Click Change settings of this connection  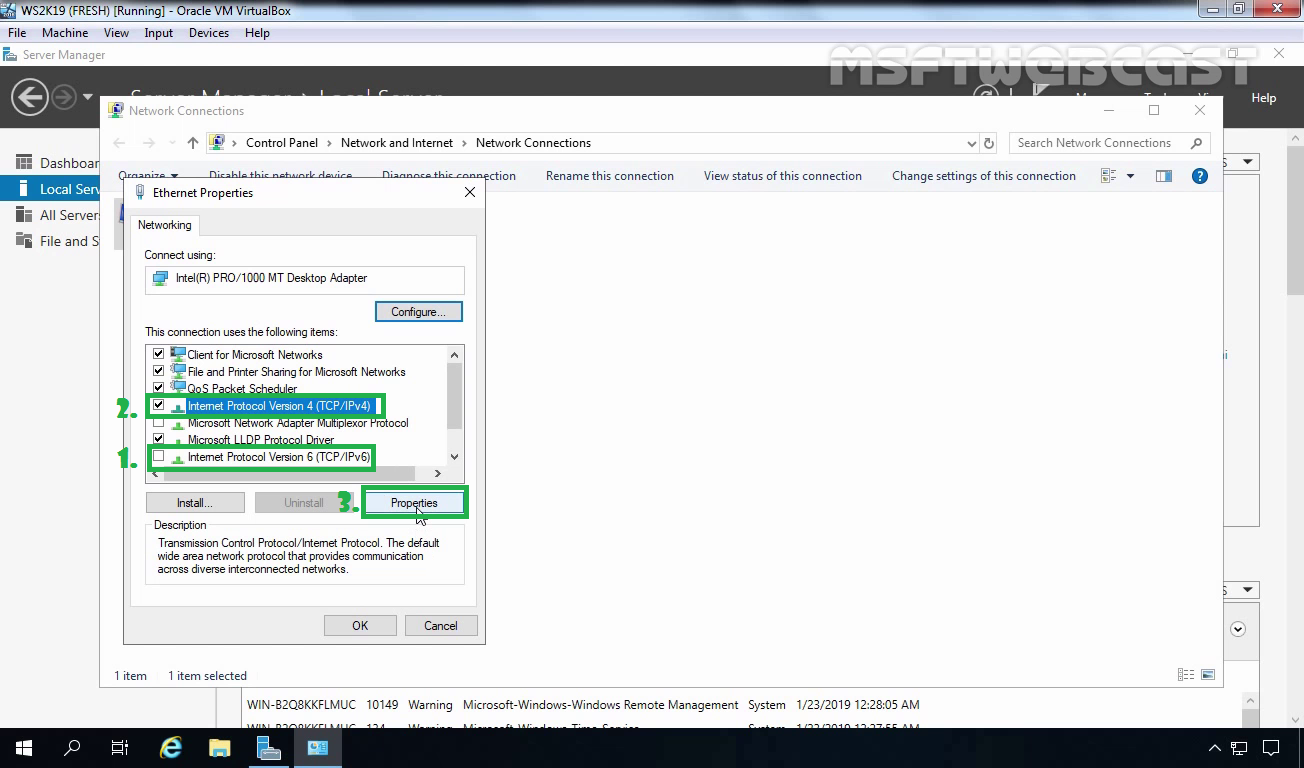tap(984, 176)
